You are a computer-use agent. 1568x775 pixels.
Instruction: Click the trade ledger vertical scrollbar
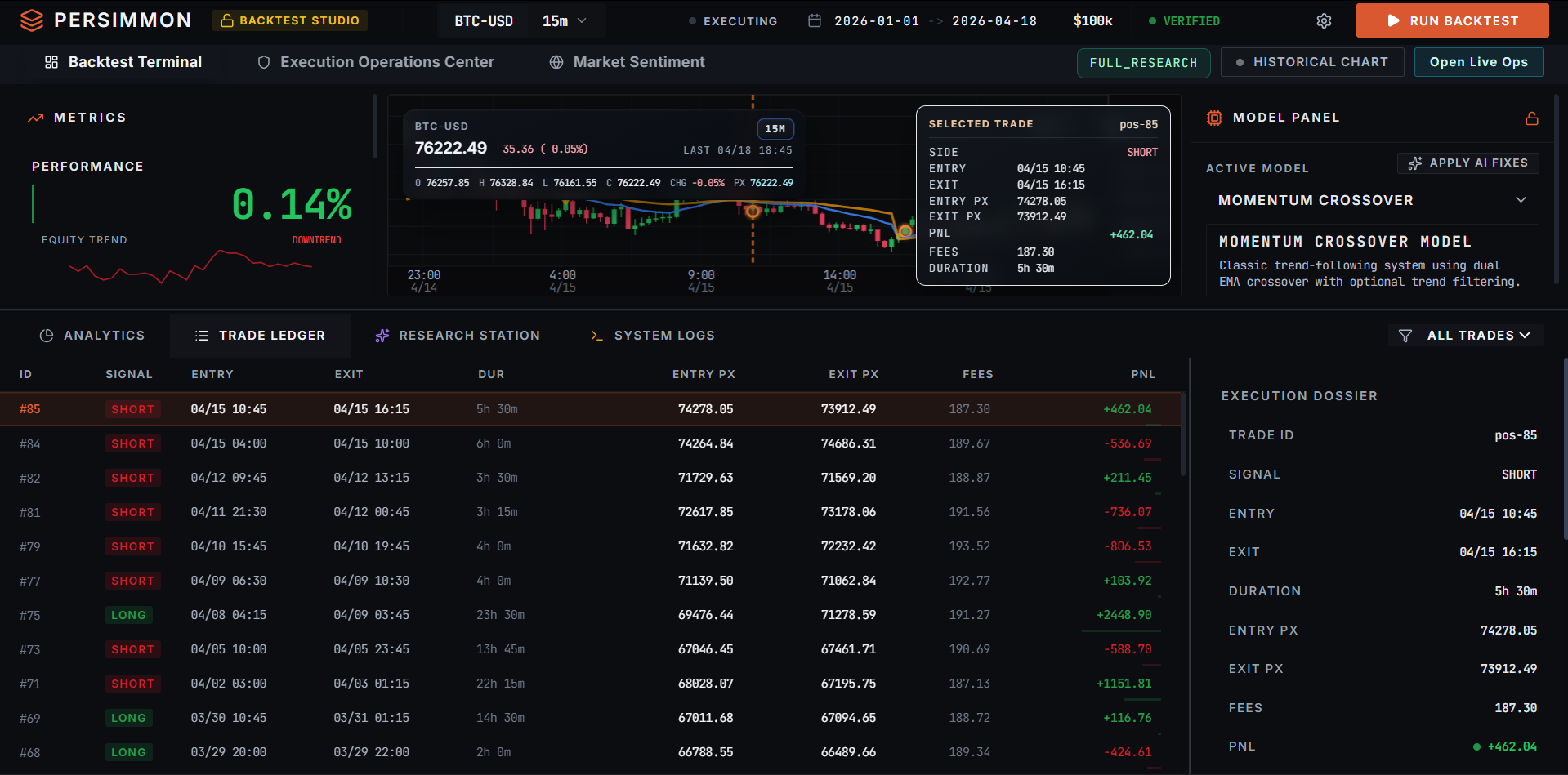click(1182, 433)
